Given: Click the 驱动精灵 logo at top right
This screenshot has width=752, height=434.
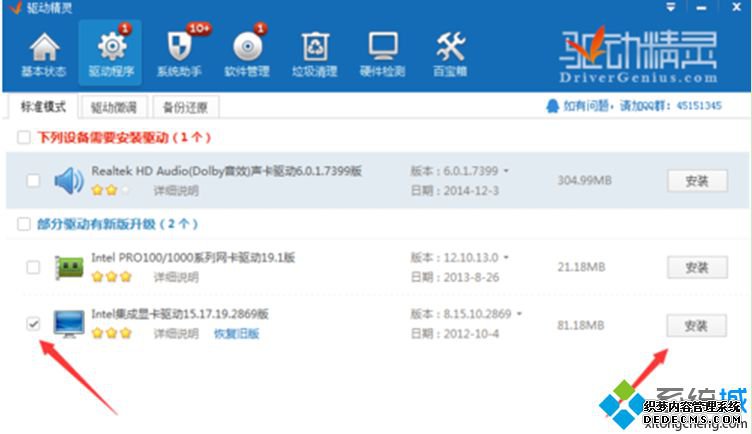Looking at the screenshot, I should click(x=638, y=54).
